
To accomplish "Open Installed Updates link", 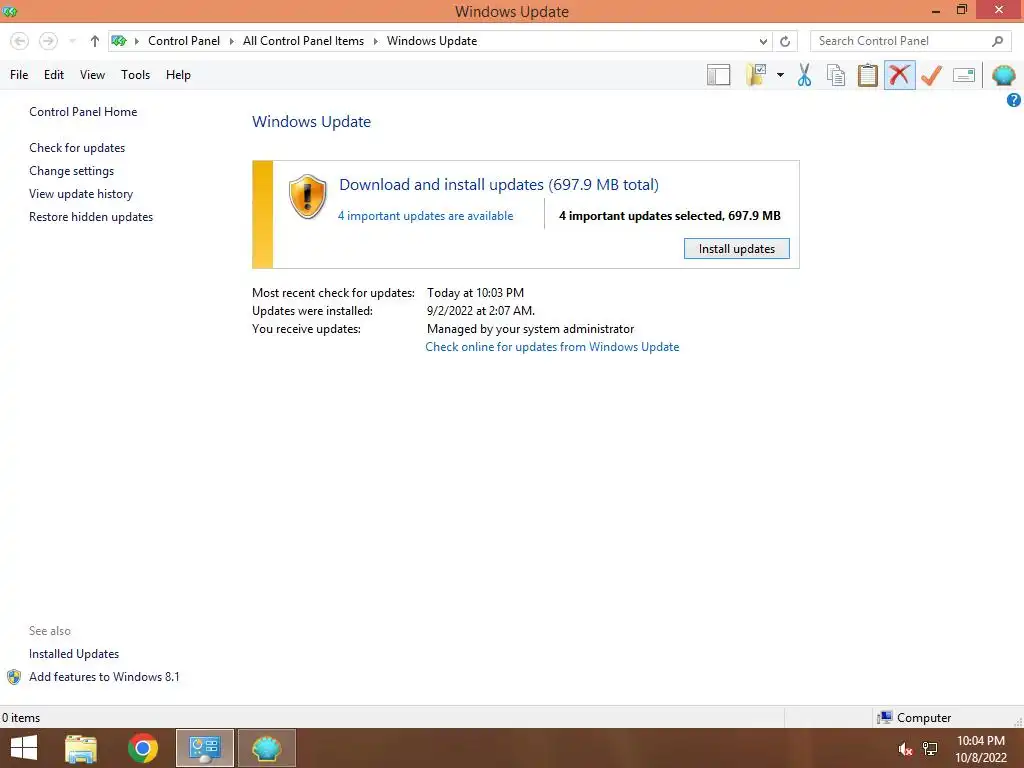I will pos(74,654).
